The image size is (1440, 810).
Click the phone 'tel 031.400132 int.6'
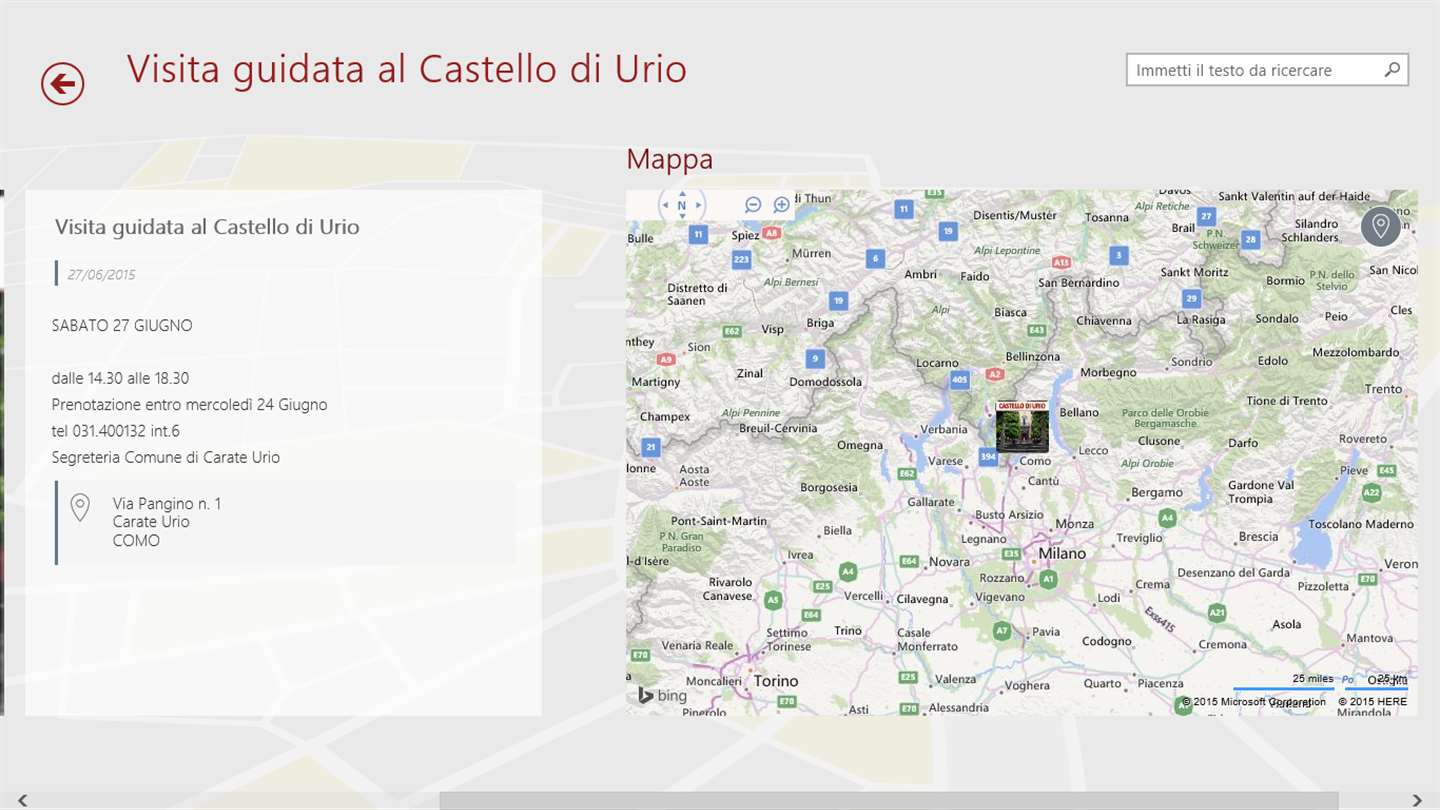[116, 431]
